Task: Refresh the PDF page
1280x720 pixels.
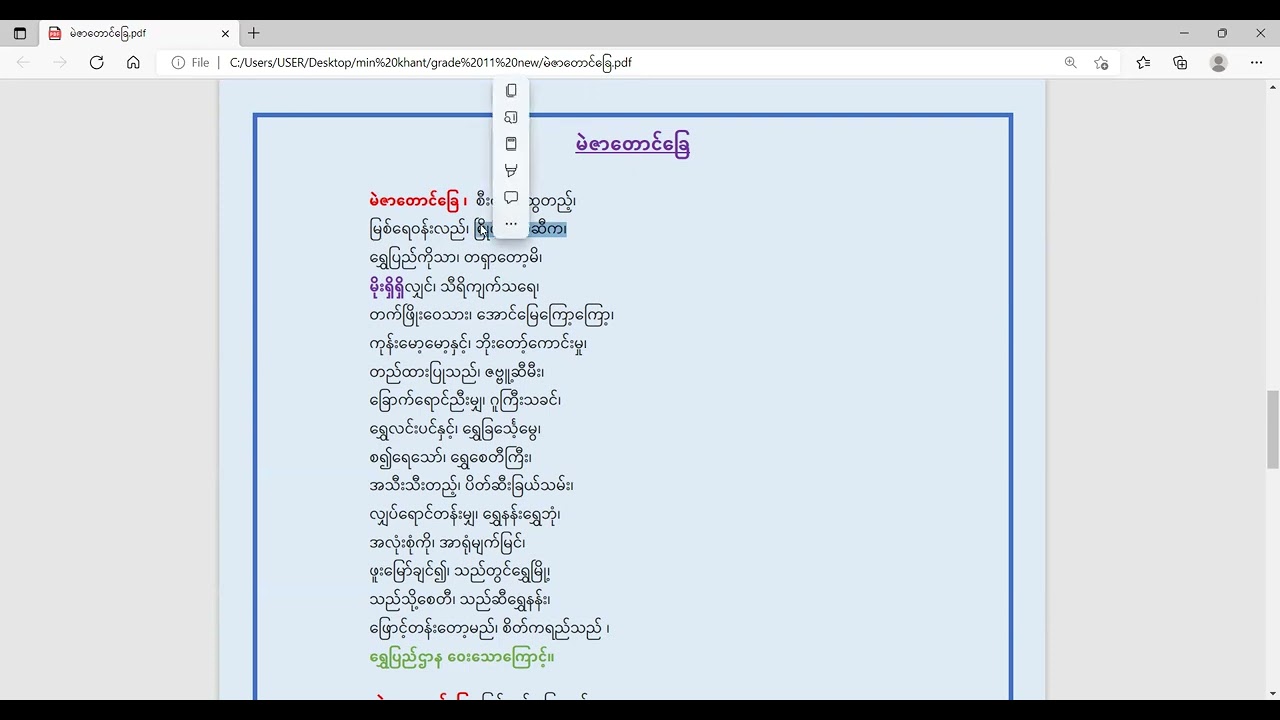Action: click(96, 62)
